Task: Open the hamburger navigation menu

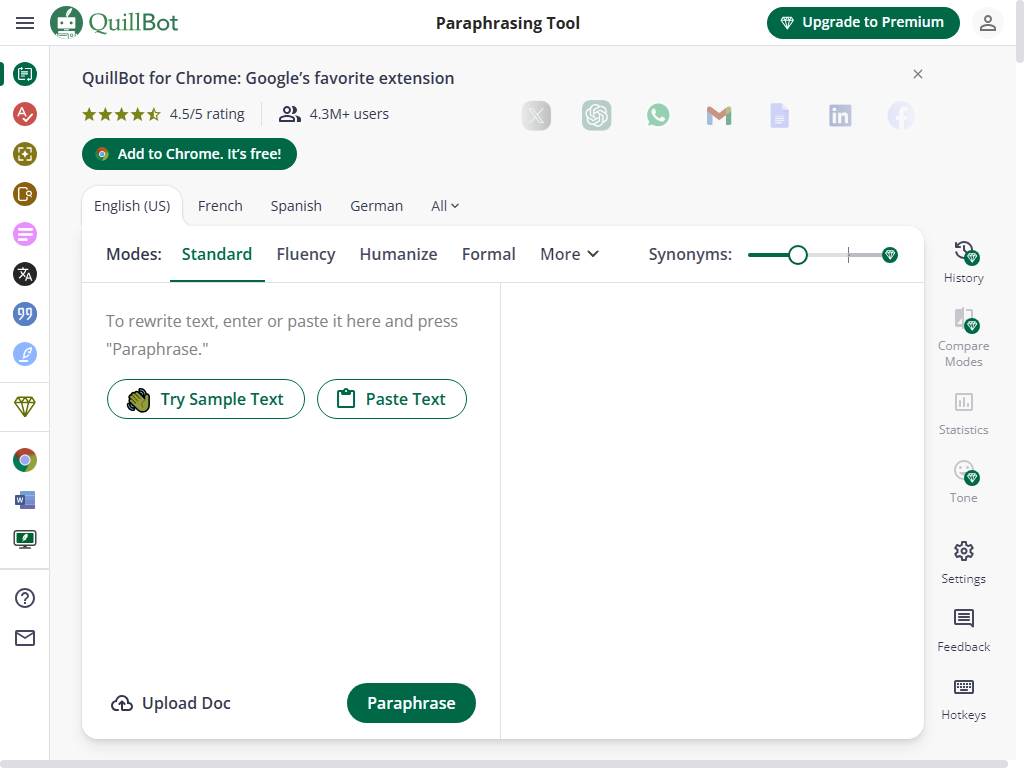Action: tap(25, 23)
